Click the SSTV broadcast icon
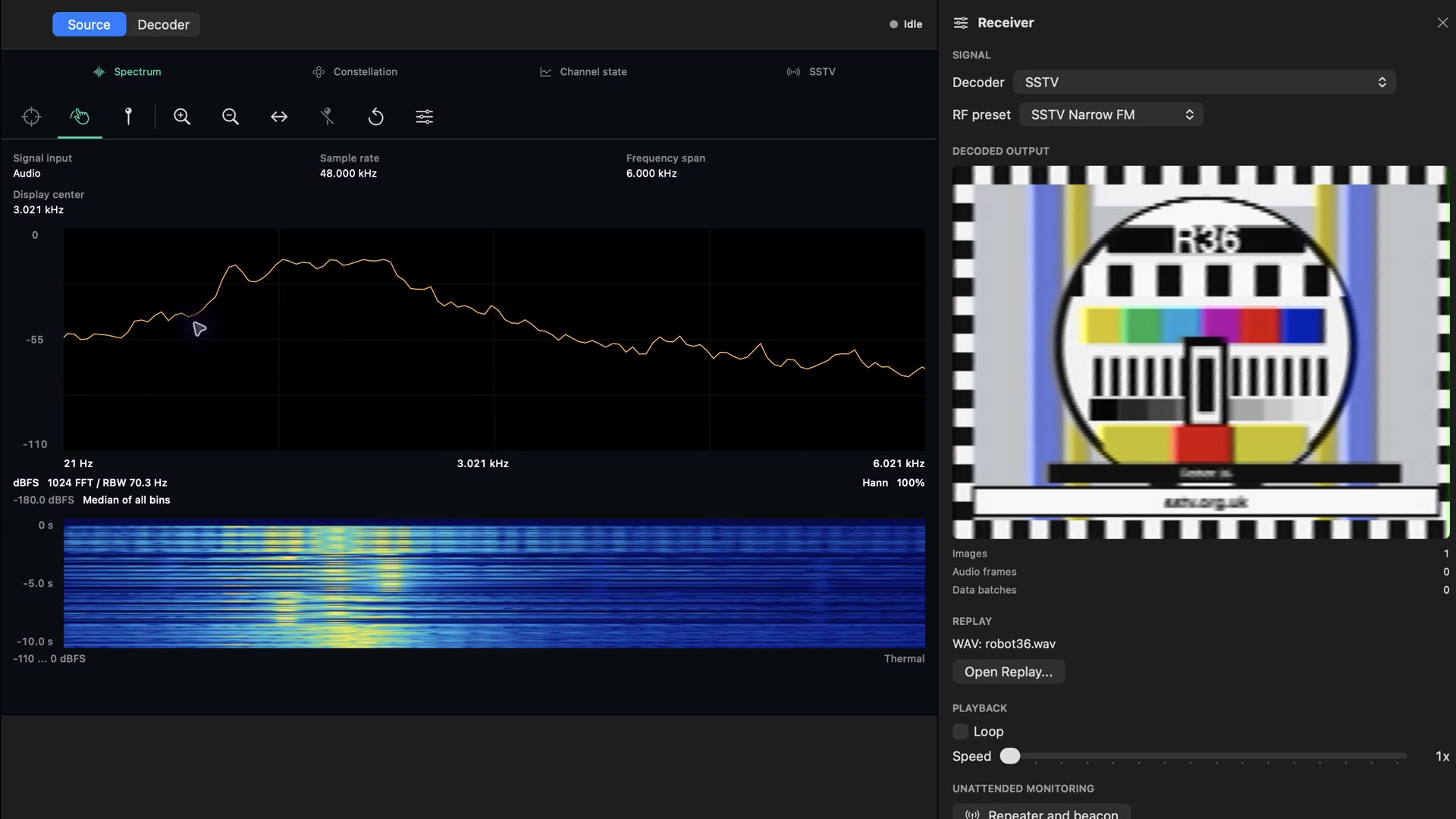The image size is (1456, 819). click(x=793, y=72)
